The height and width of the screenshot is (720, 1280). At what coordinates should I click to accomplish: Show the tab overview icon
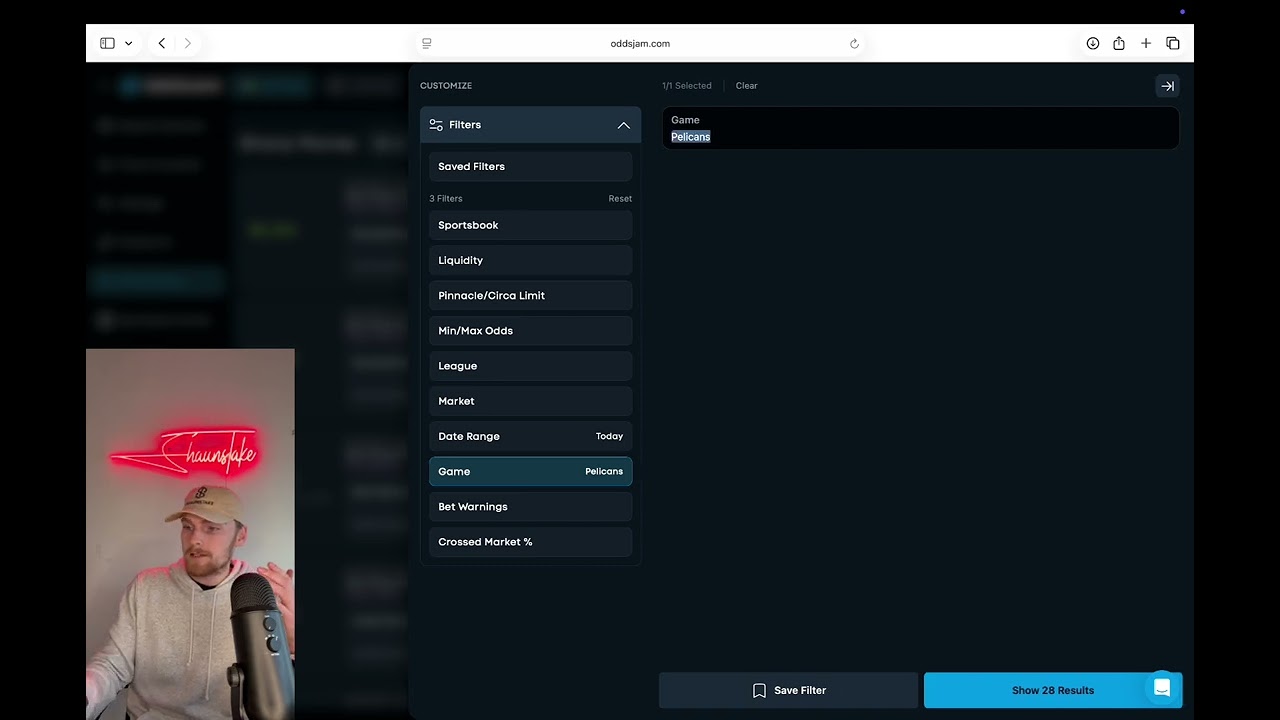(1173, 43)
